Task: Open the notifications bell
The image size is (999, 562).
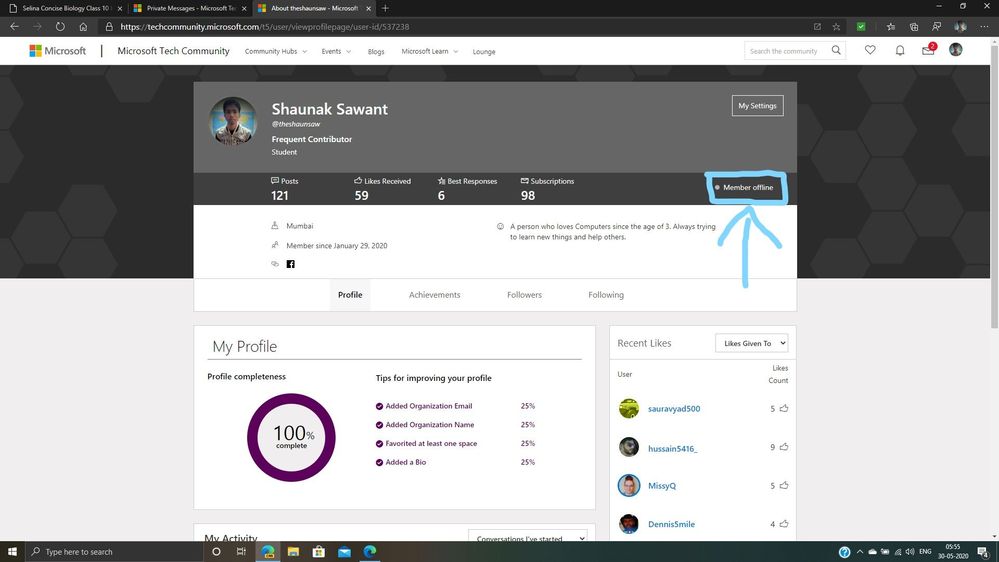Action: pos(900,50)
